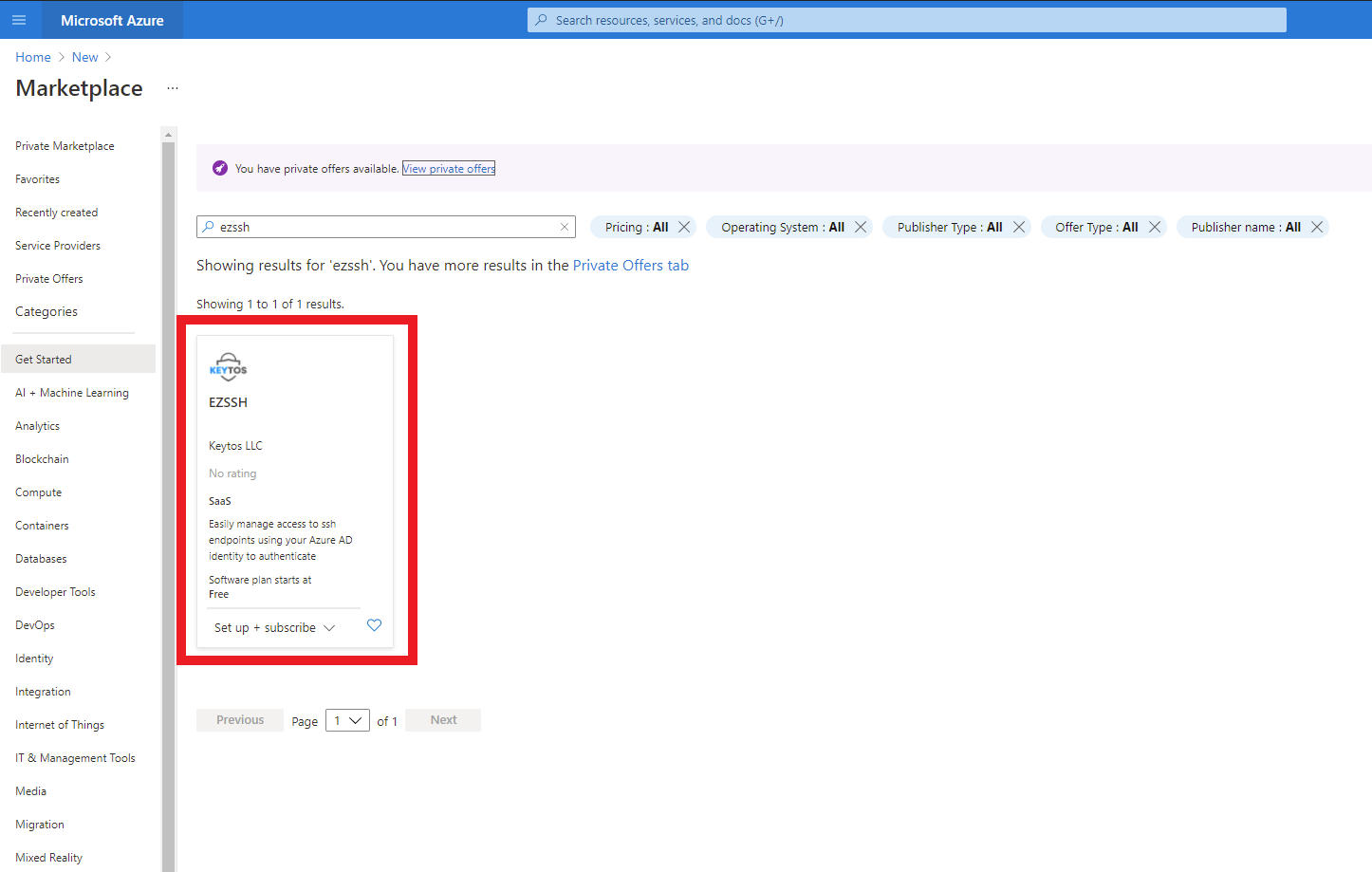Click the private offers rocket icon
This screenshot has width=1372, height=872.
pos(220,168)
